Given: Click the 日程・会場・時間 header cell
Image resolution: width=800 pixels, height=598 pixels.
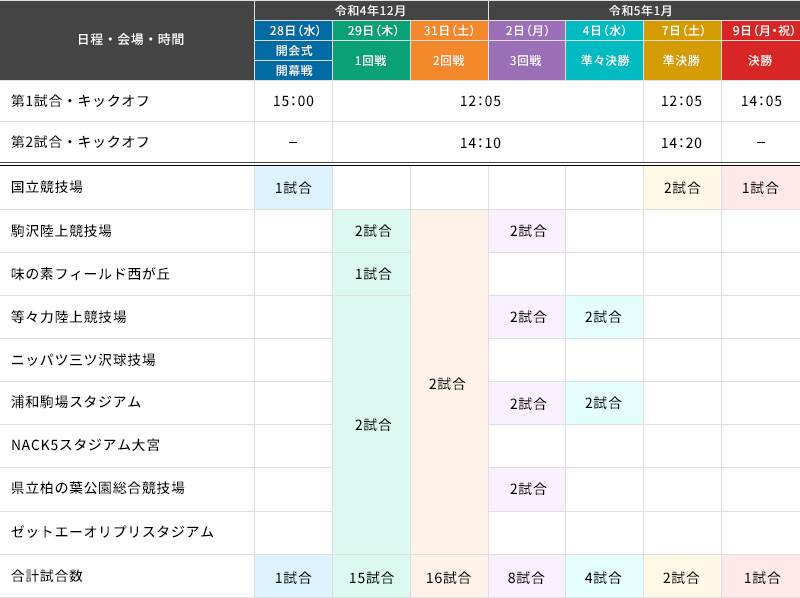Looking at the screenshot, I should pos(127,40).
